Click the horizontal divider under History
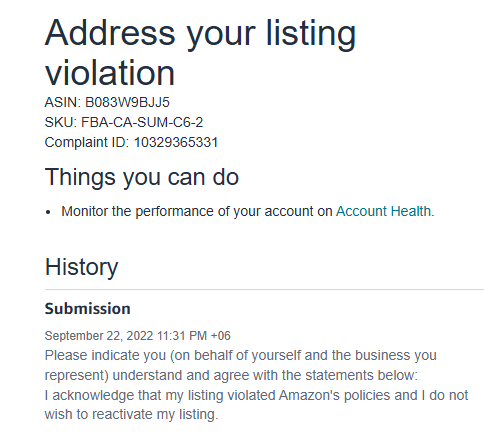Image resolution: width=484 pixels, height=433 pixels. coord(264,289)
